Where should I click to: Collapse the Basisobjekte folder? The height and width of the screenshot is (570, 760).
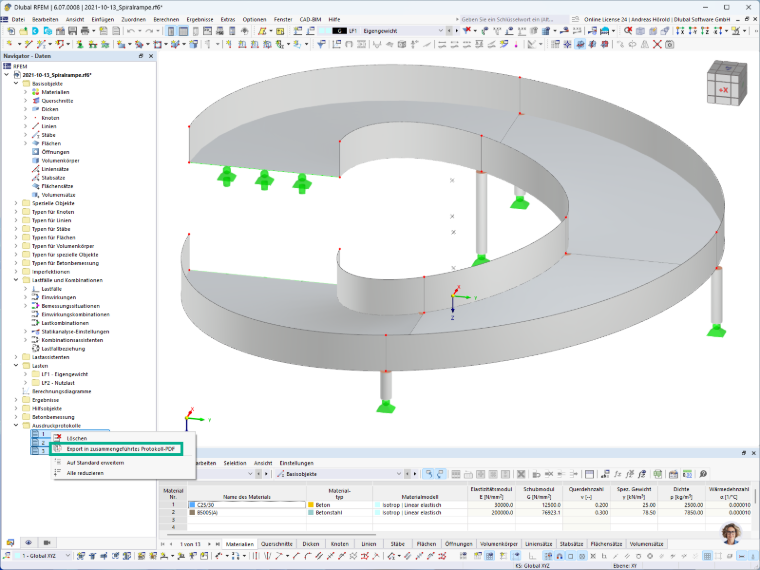pyautogui.click(x=16, y=83)
